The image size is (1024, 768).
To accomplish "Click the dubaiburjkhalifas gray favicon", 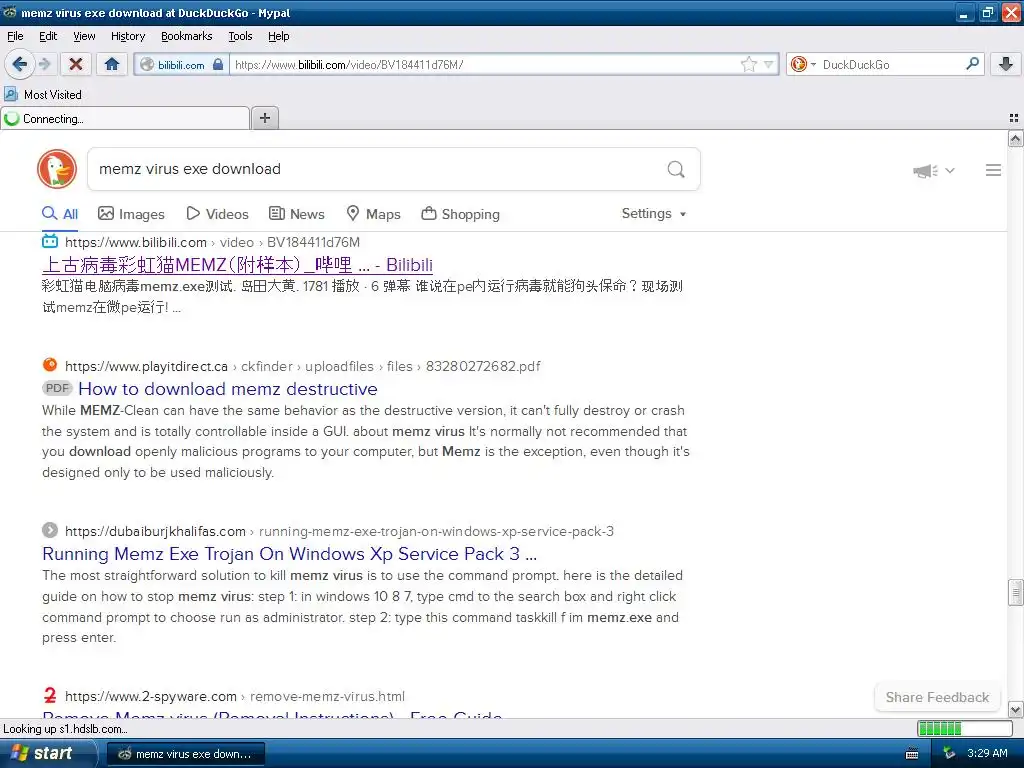I will coord(50,530).
